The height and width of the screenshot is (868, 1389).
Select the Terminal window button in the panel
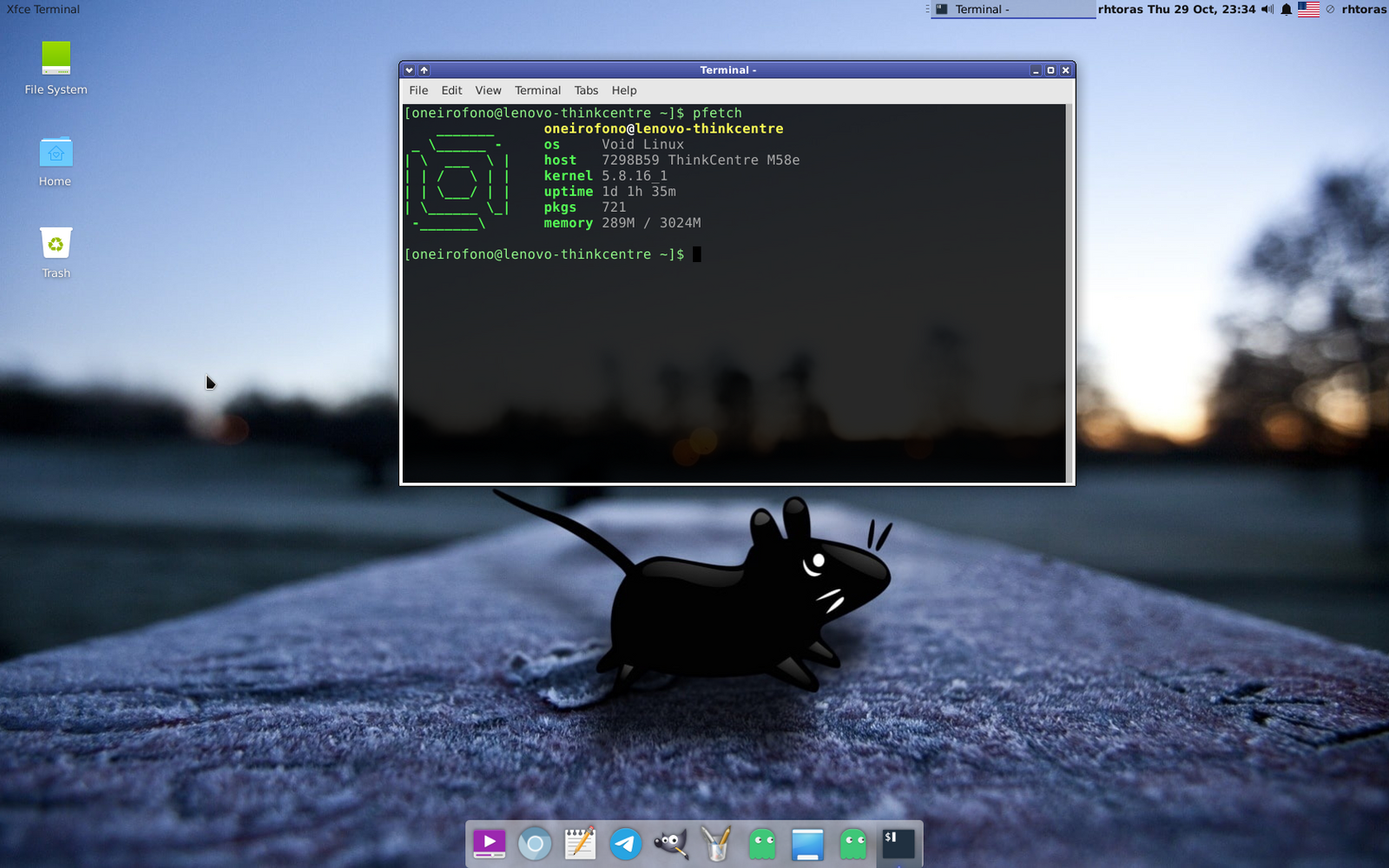click(1013, 9)
